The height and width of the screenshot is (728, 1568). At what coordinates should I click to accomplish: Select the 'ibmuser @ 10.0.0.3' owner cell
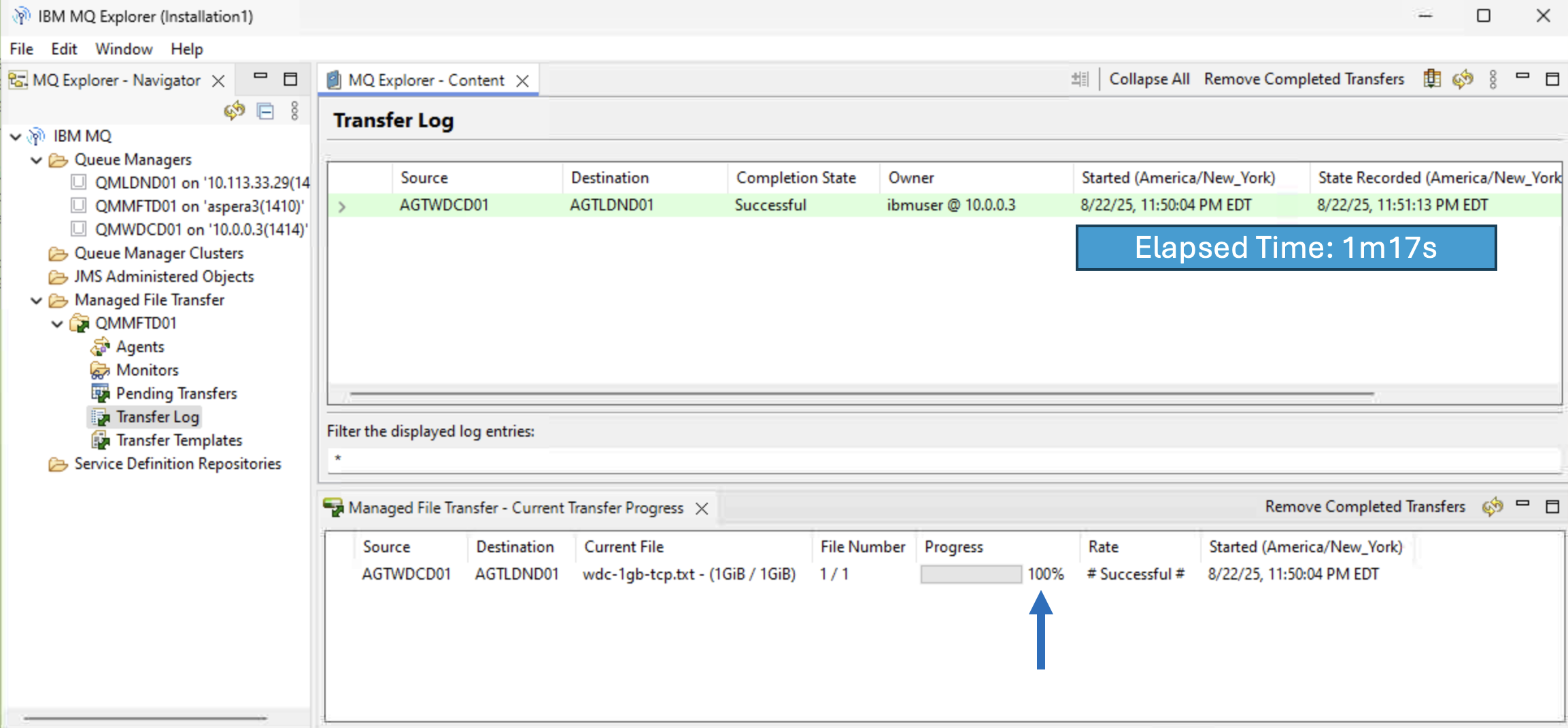(x=951, y=205)
